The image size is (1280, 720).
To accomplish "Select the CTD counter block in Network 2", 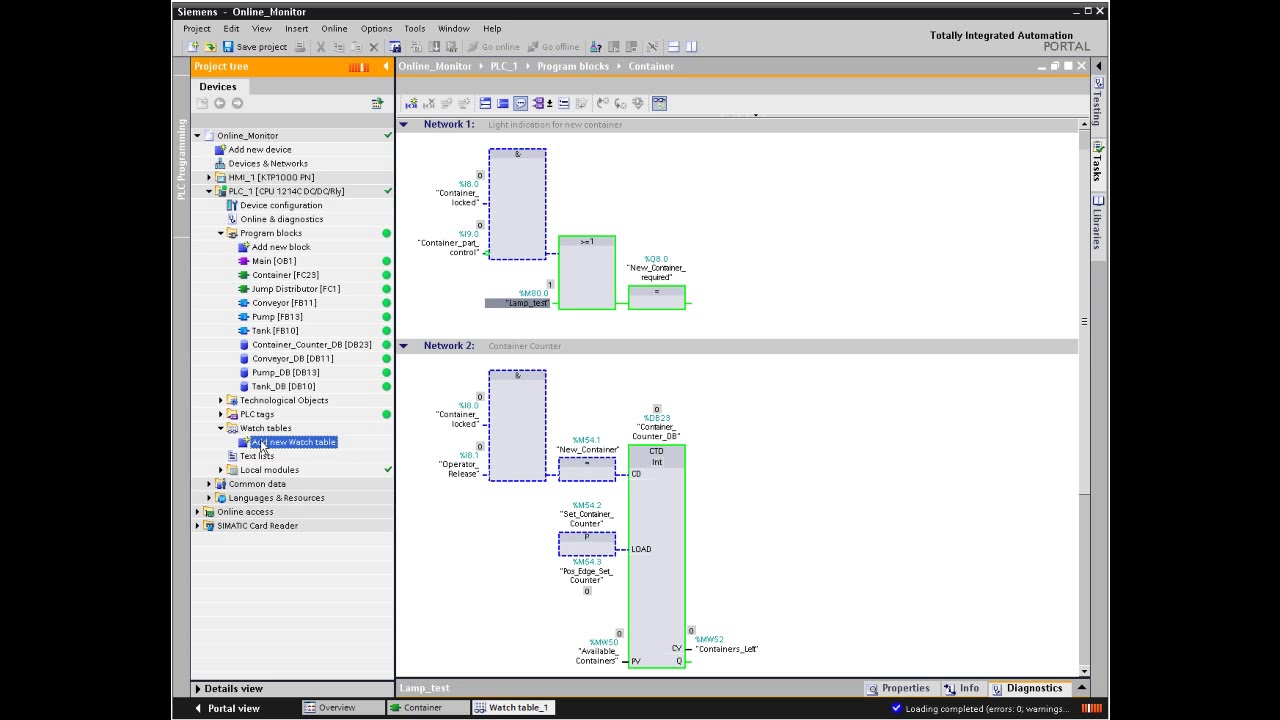I will (x=657, y=556).
